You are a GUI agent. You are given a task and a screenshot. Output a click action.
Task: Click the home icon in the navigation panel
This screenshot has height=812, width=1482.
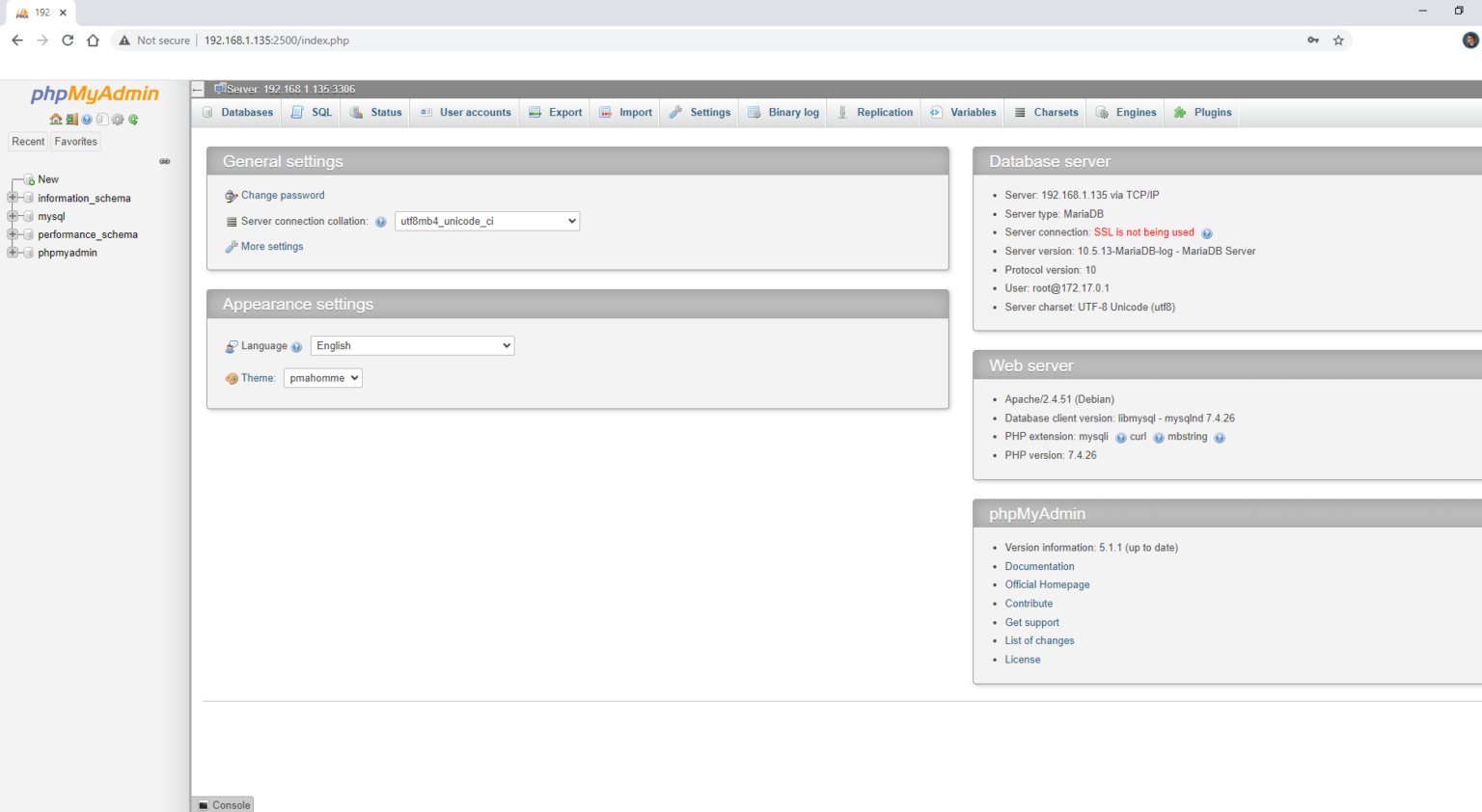pyautogui.click(x=56, y=119)
